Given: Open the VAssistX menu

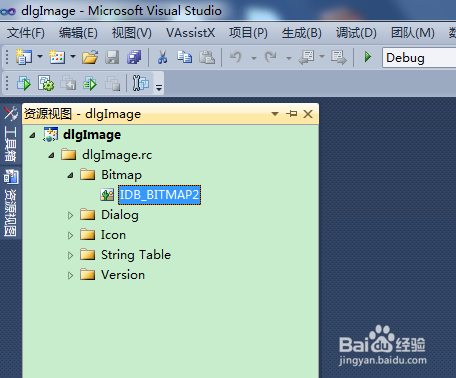Looking at the screenshot, I should 191,33.
